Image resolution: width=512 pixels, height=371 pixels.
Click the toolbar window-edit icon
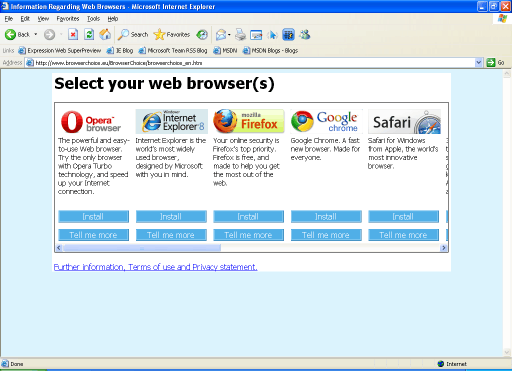256,35
